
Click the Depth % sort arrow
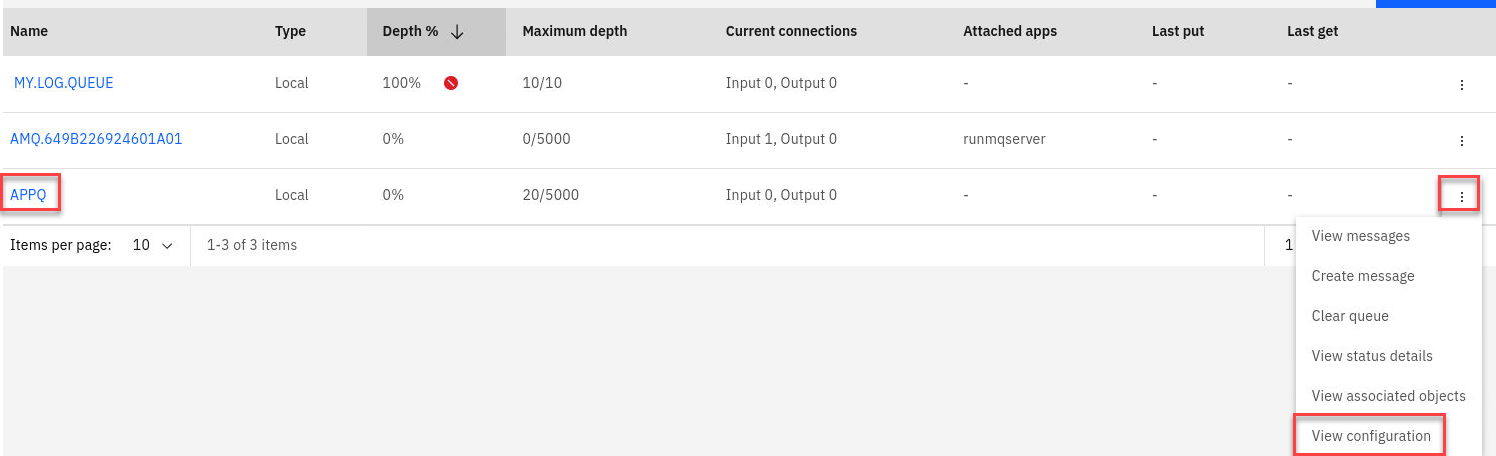pyautogui.click(x=457, y=32)
